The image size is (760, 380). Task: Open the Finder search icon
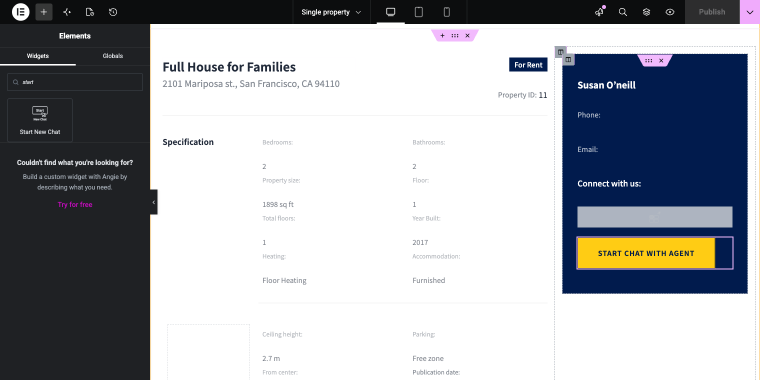623,12
